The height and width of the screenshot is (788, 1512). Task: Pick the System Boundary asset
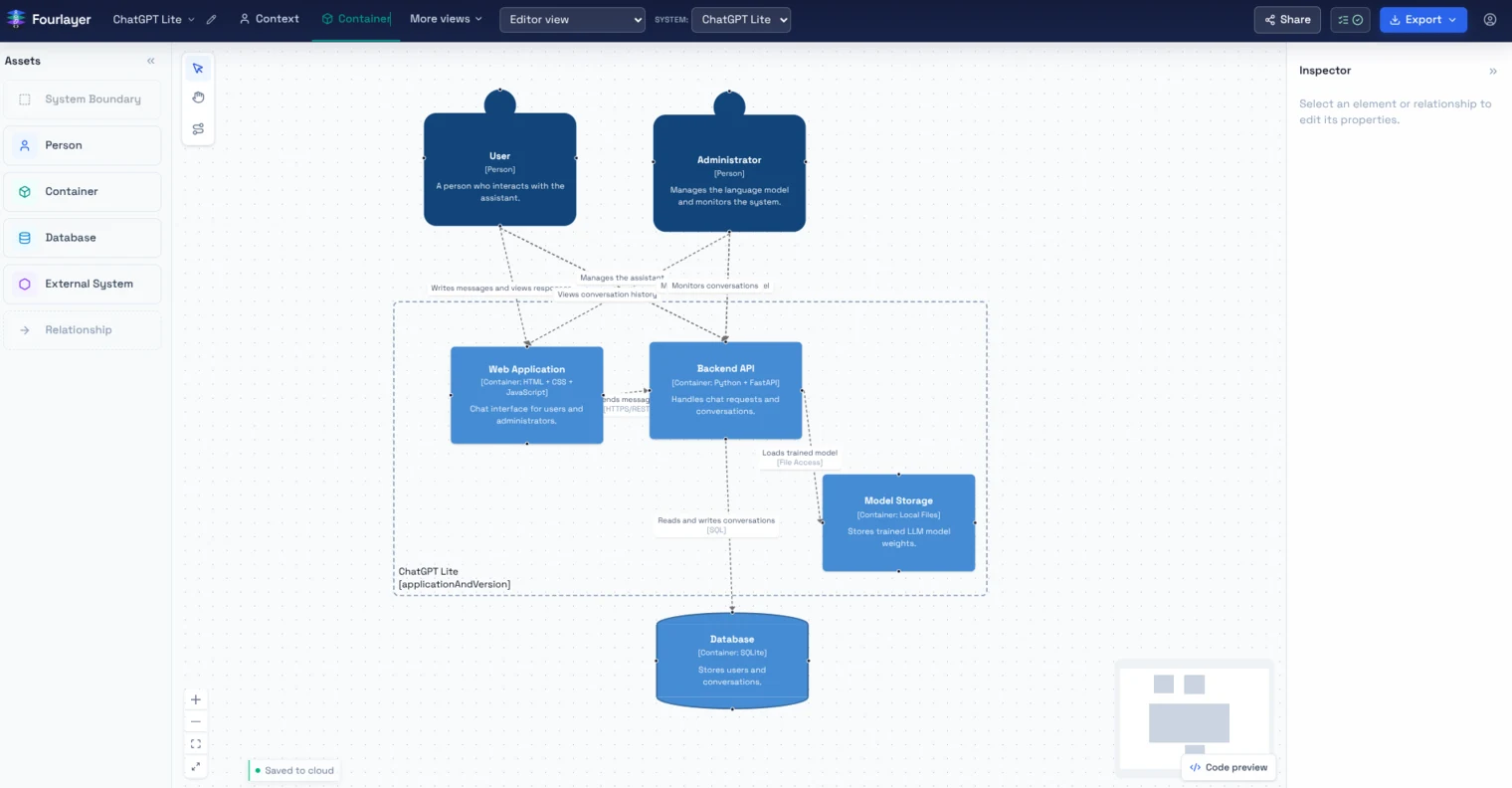[83, 99]
